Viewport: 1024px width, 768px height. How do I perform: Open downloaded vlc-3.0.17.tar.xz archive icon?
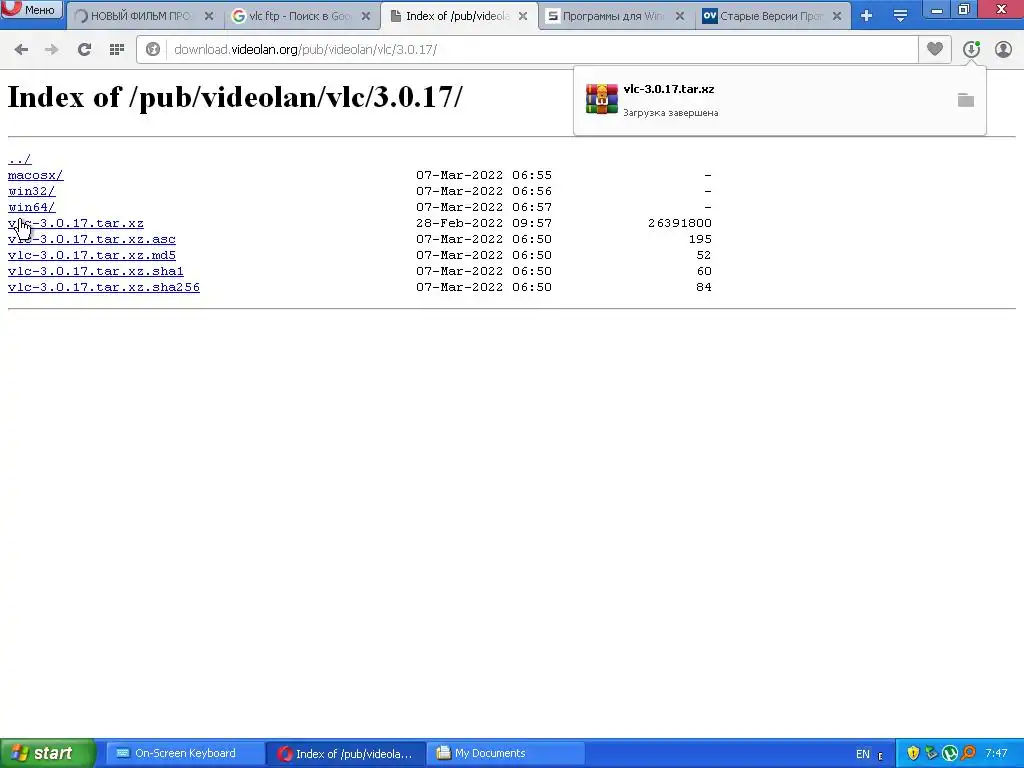[601, 99]
